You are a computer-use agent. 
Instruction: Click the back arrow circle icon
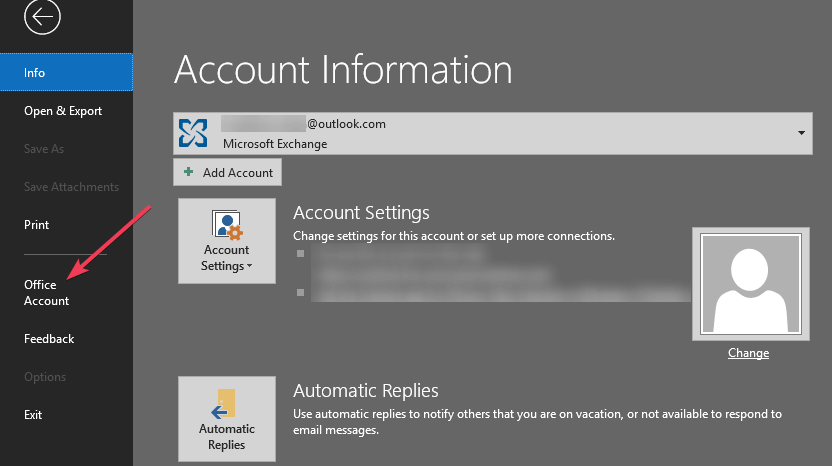42,16
